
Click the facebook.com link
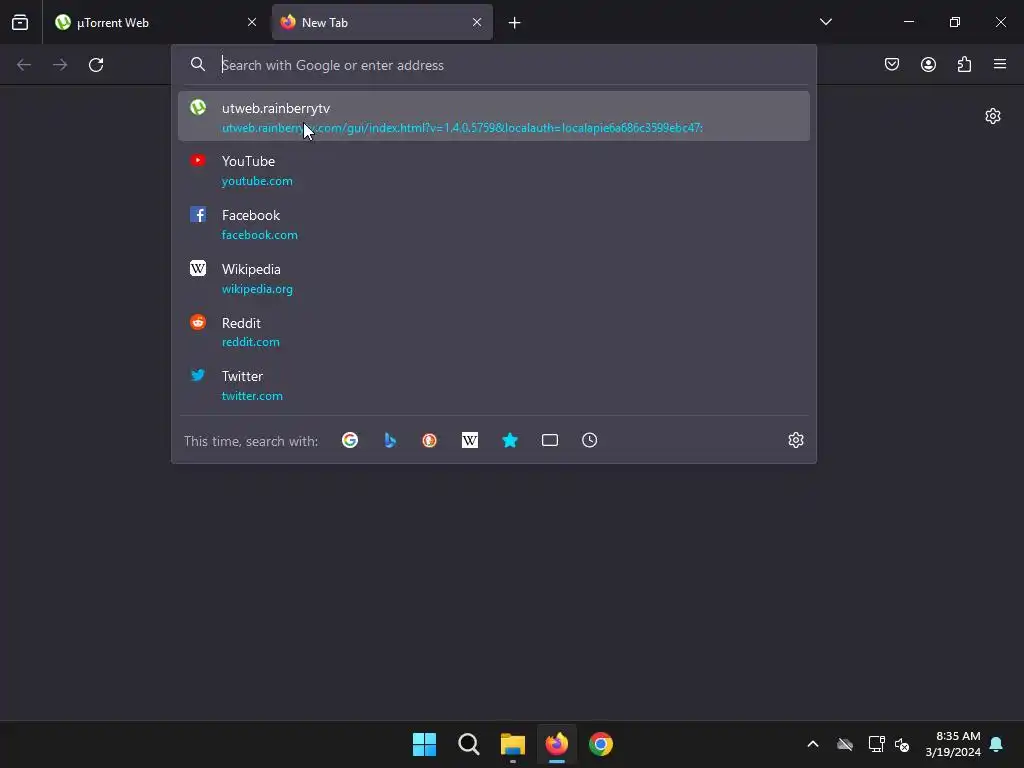coord(260,234)
